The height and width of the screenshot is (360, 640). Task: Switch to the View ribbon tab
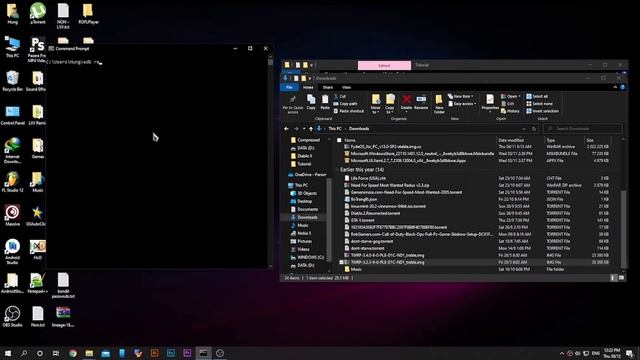coord(347,87)
